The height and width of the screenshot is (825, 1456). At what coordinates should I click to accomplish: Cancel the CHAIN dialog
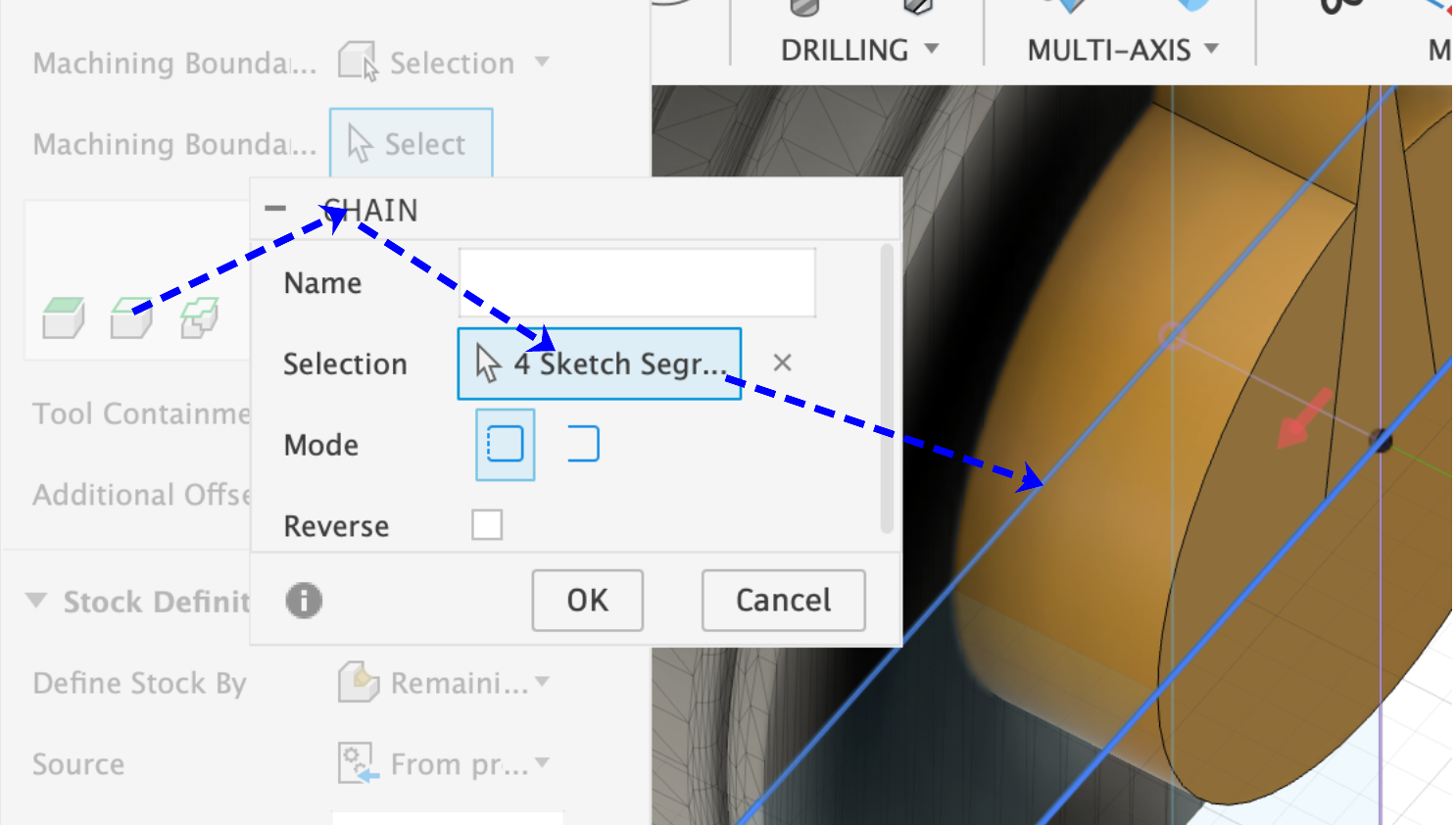[783, 601]
